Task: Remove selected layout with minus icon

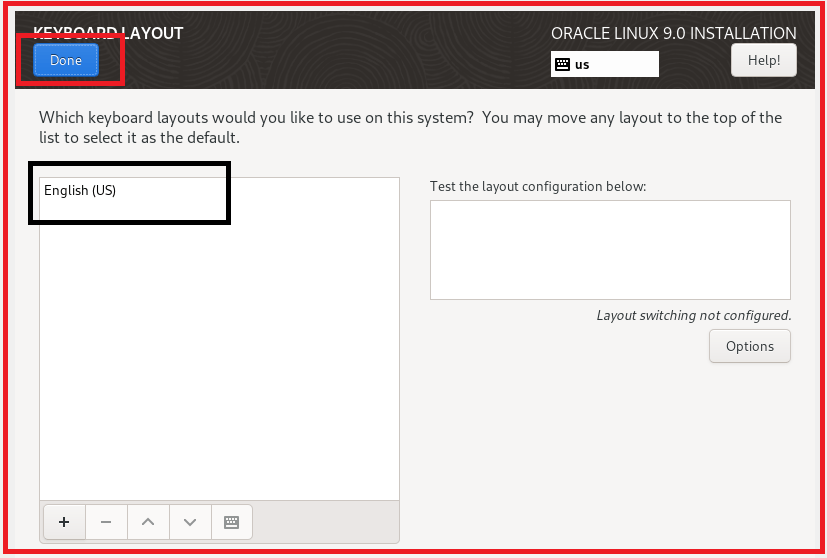Action: coord(106,522)
